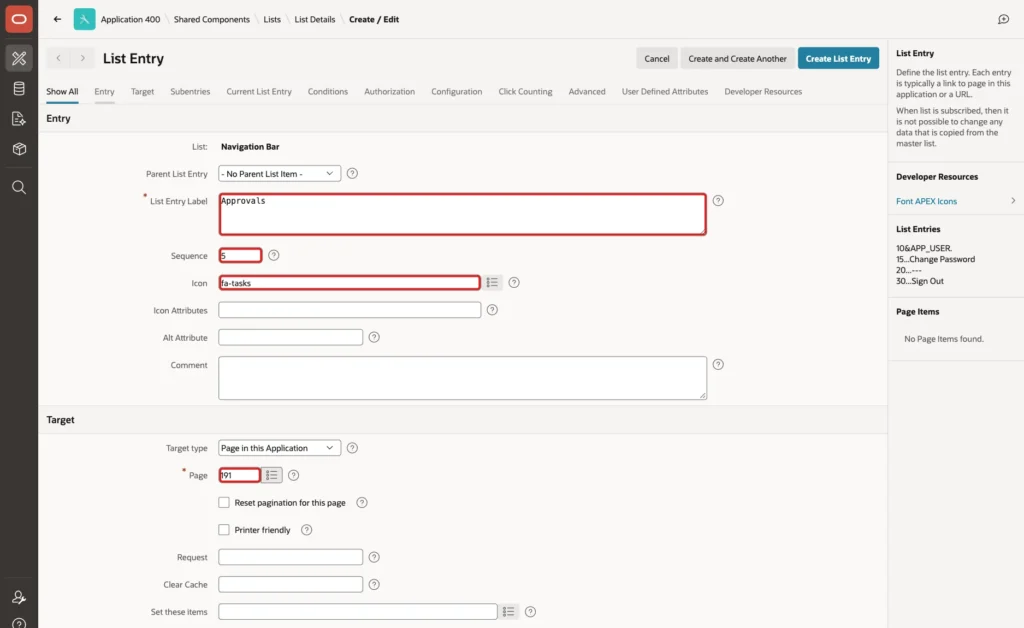Show help for Target type
1024x628 pixels.
pyautogui.click(x=352, y=448)
